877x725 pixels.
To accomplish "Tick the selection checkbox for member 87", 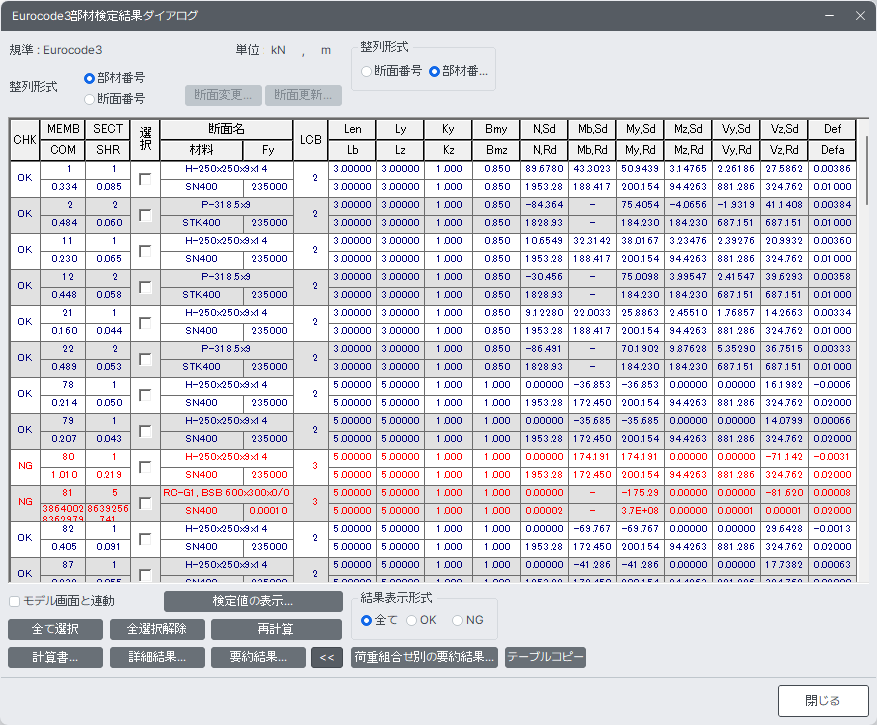I will pyautogui.click(x=145, y=575).
